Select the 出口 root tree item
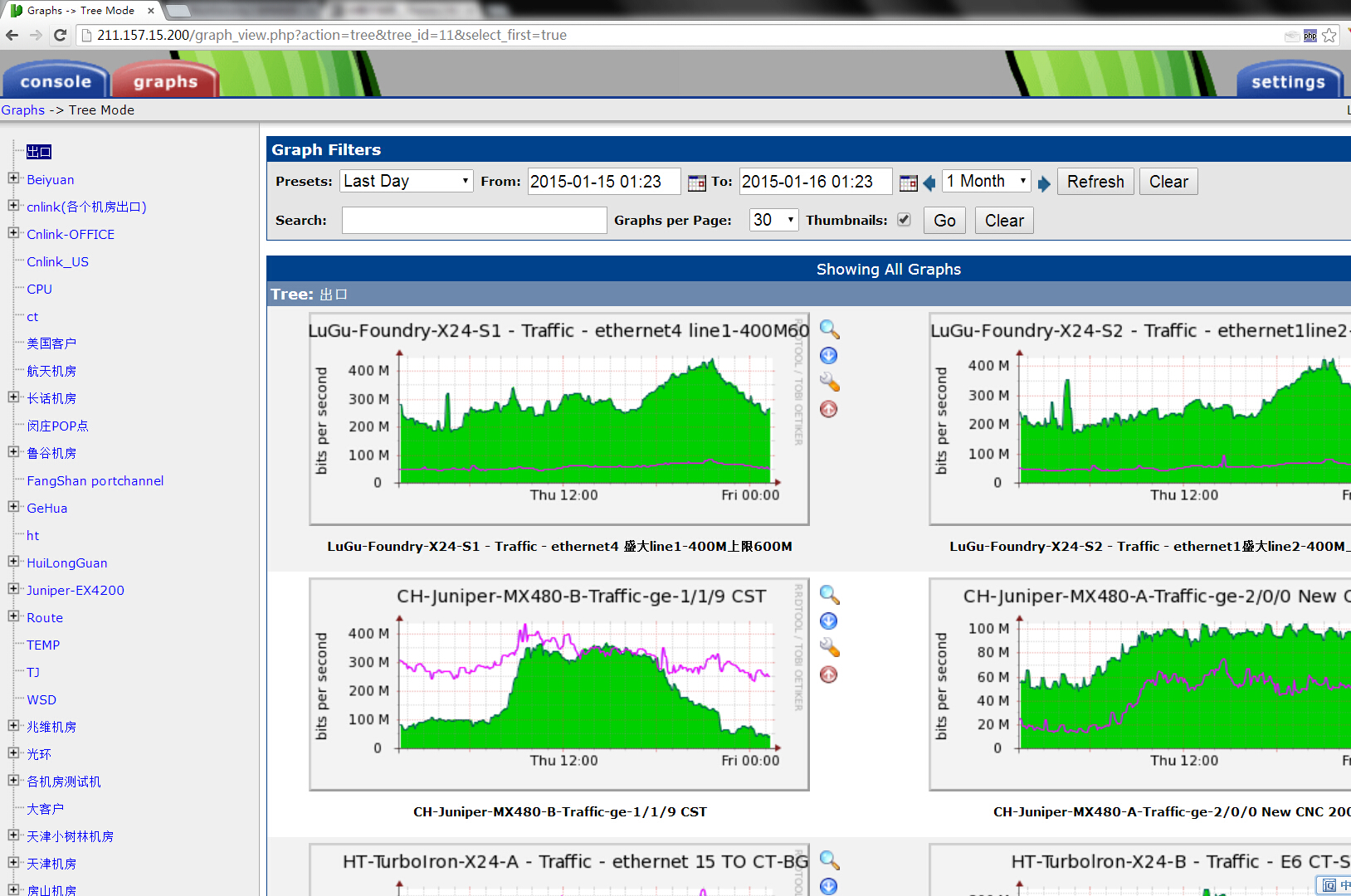Viewport: 1351px width, 896px height. tap(39, 152)
